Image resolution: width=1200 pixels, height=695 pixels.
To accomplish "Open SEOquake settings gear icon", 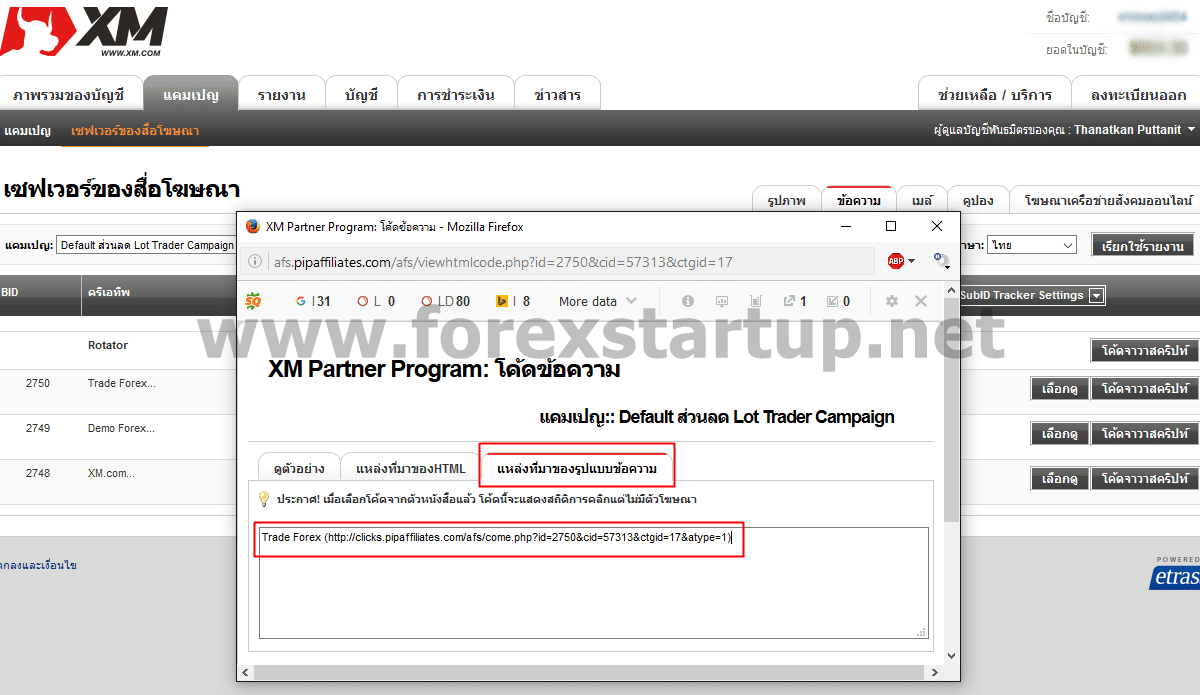I will 892,301.
